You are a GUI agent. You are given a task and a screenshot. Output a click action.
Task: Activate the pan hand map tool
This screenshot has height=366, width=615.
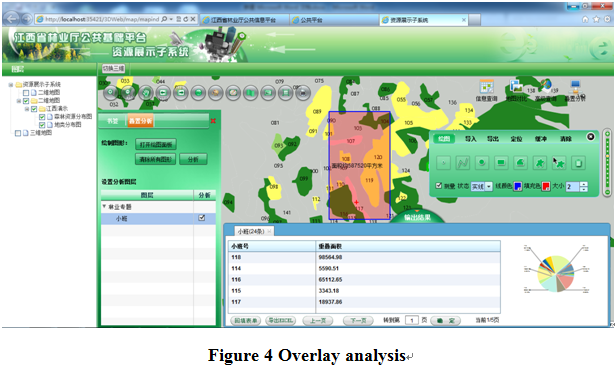click(146, 93)
